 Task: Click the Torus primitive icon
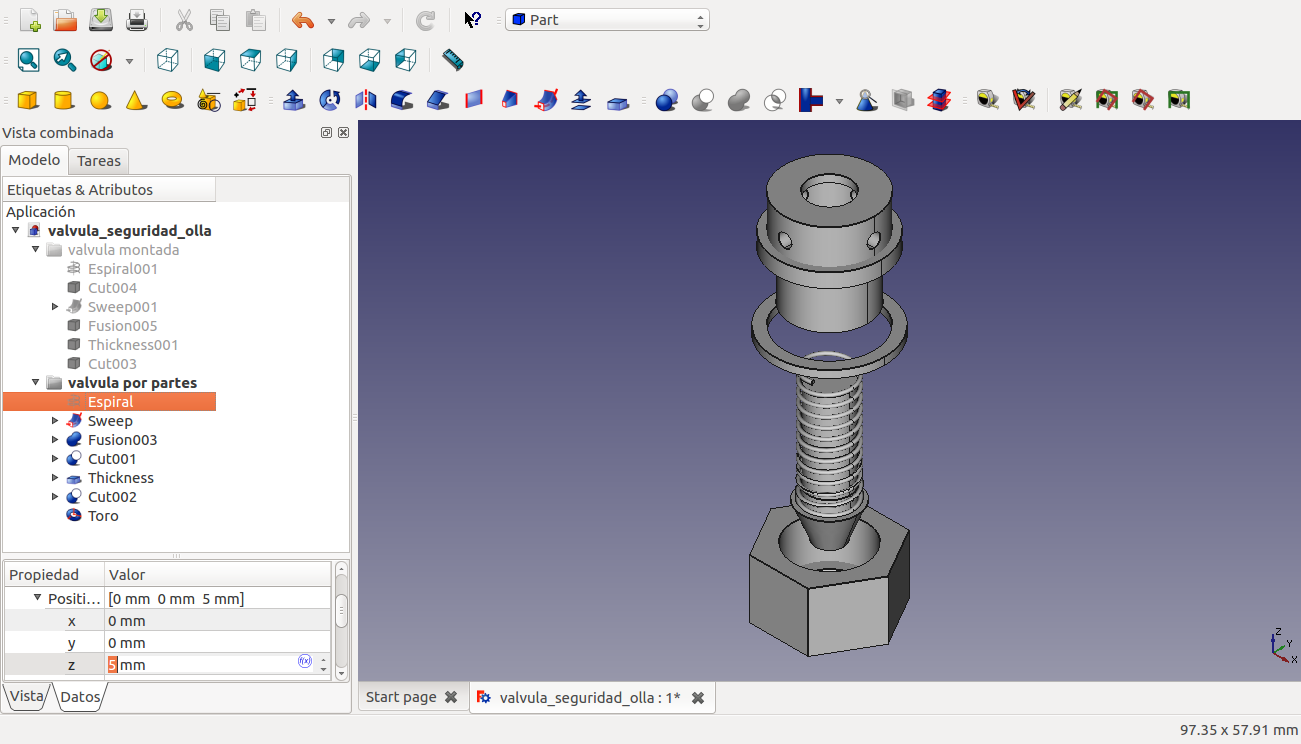[x=172, y=100]
